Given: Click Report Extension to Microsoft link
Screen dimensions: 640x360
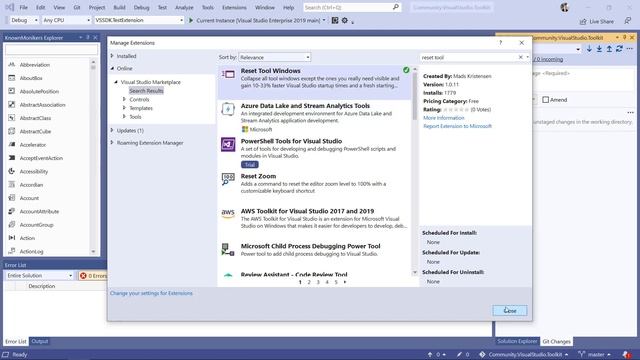Looking at the screenshot, I should [x=457, y=126].
